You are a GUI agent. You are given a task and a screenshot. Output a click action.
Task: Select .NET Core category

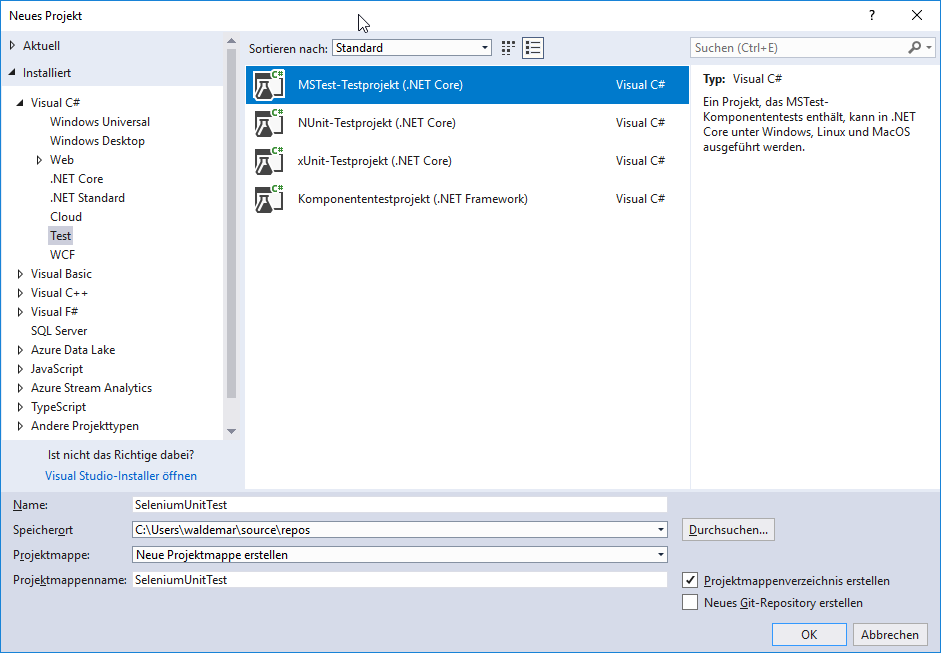[x=76, y=179]
